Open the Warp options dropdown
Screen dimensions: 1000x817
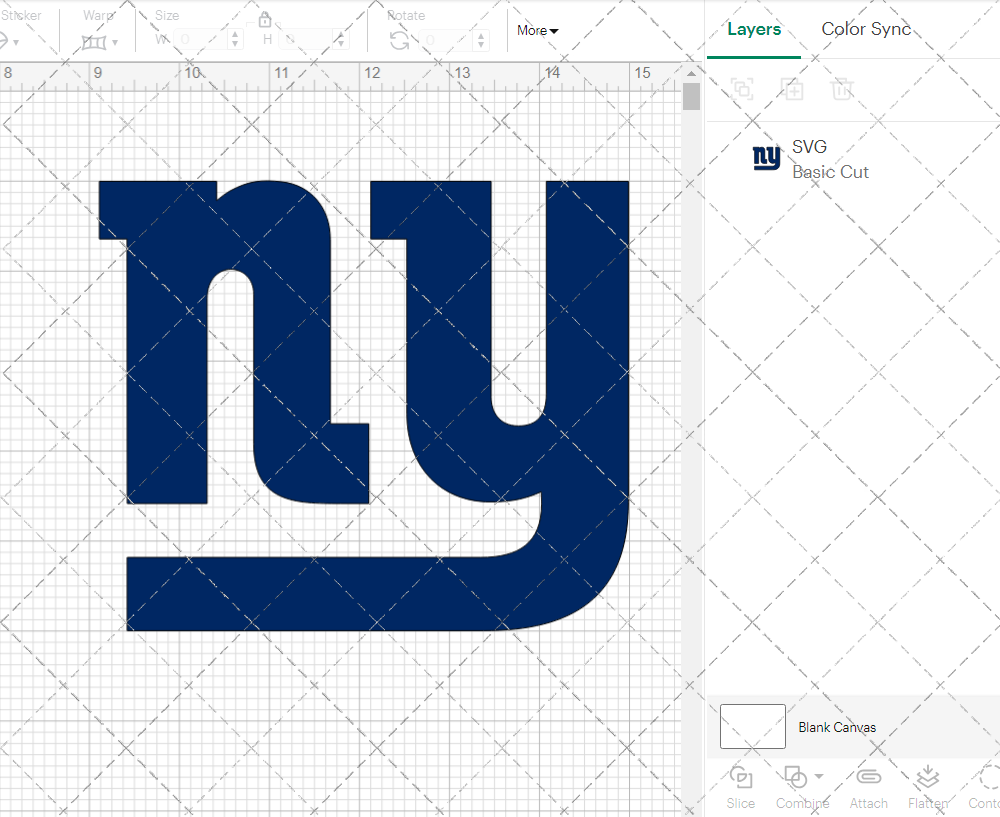click(115, 43)
